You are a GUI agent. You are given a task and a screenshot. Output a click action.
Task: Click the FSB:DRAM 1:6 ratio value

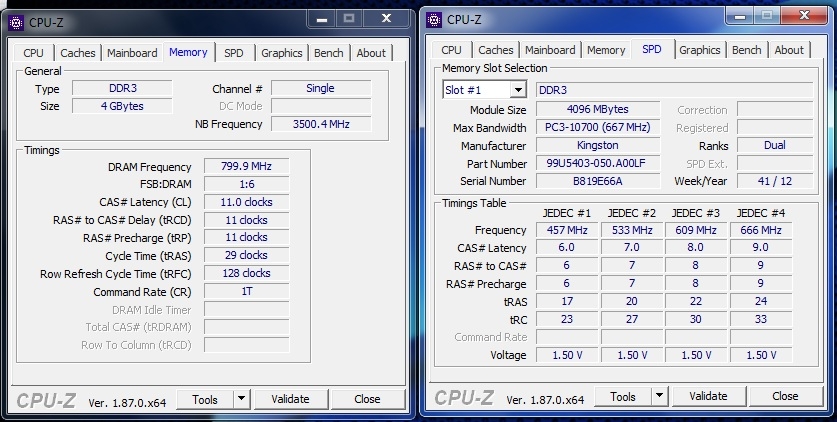click(247, 184)
